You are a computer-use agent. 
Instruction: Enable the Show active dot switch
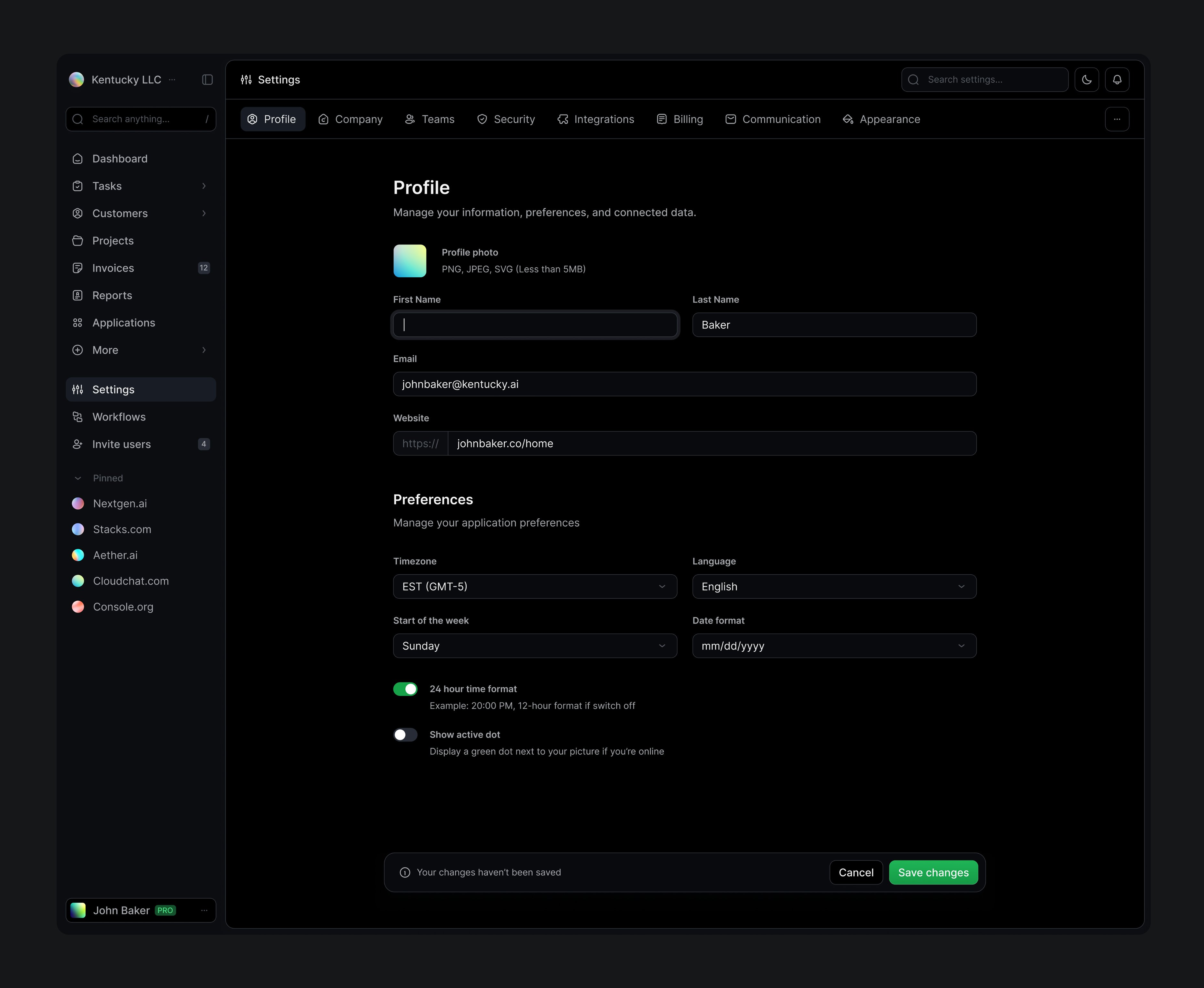[405, 735]
